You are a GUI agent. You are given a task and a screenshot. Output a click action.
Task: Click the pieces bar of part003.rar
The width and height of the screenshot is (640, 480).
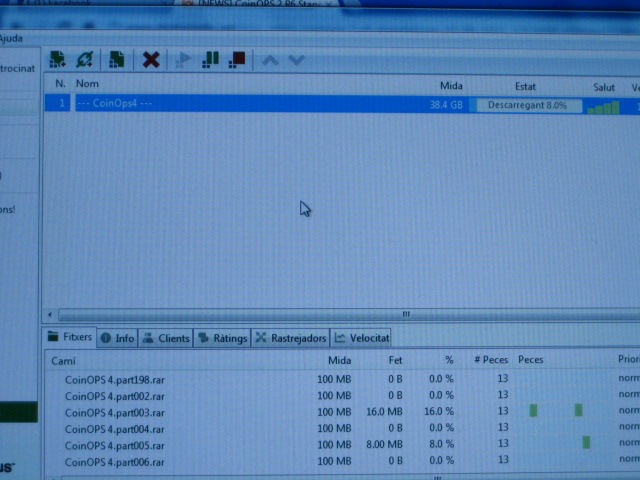(563, 410)
